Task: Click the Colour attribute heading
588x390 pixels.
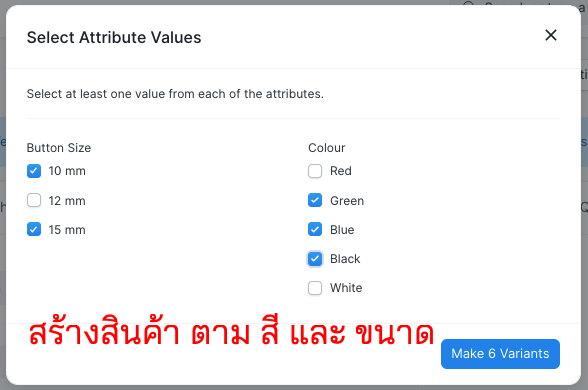Action: click(x=327, y=148)
